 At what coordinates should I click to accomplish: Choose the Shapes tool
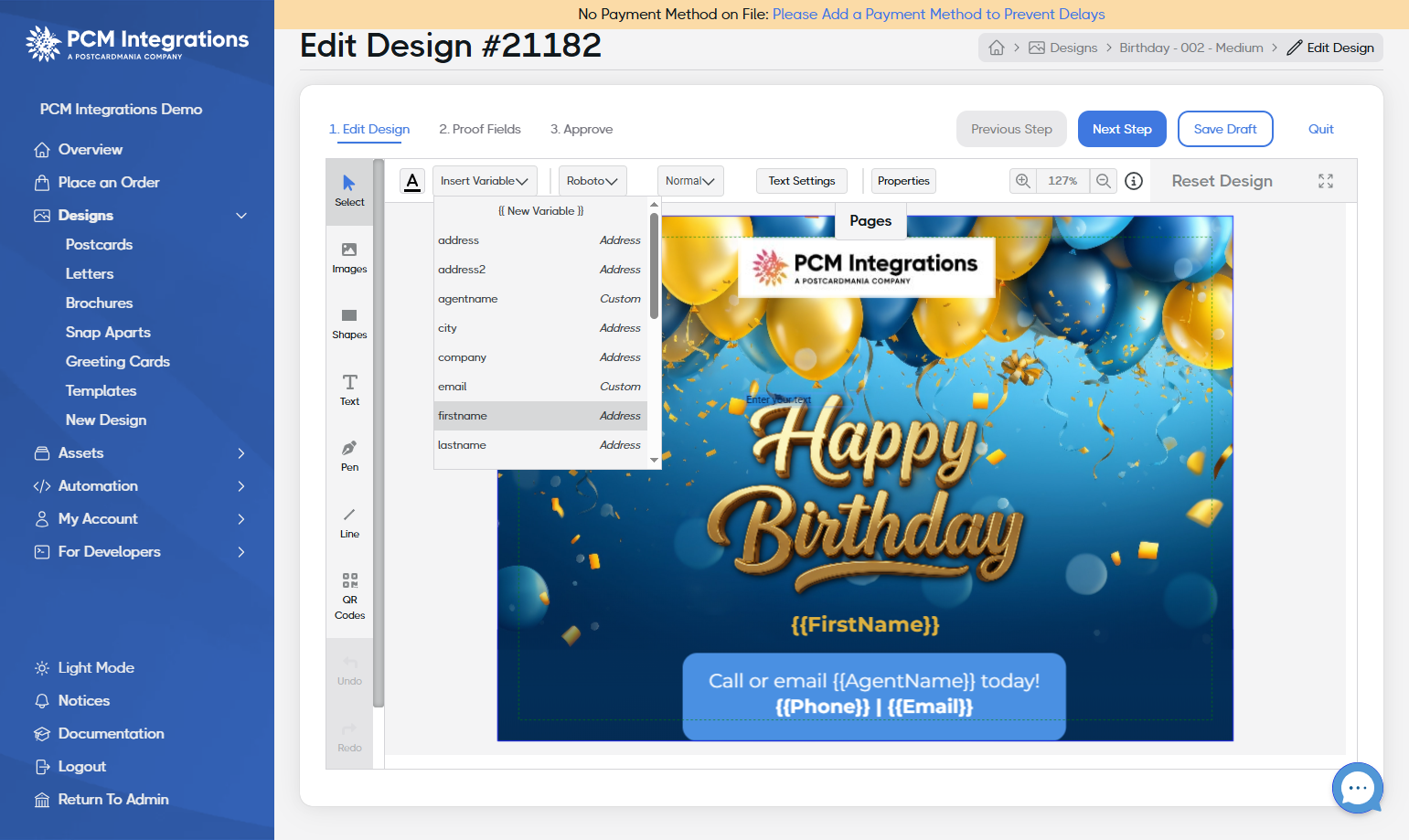tap(349, 324)
